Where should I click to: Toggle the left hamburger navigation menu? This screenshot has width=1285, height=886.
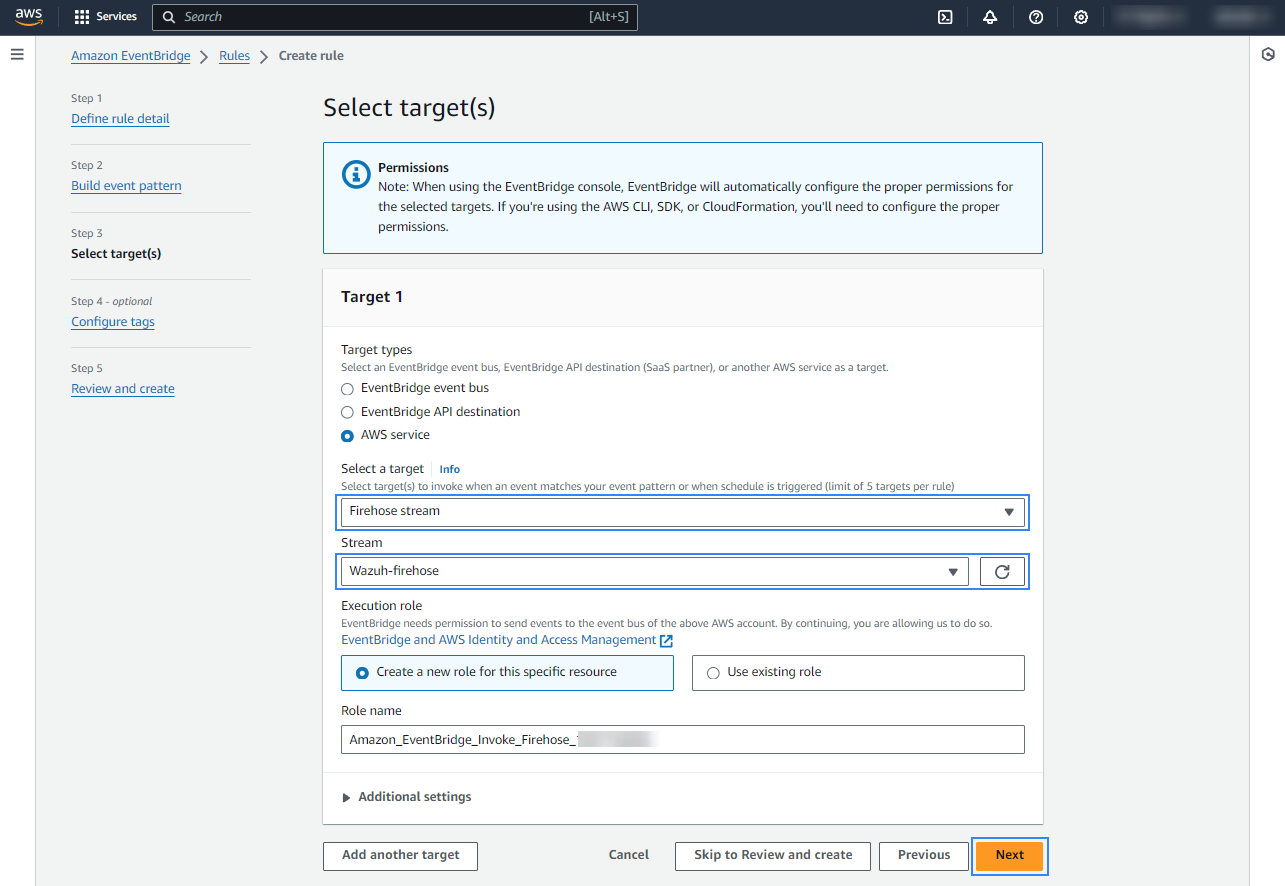coord(17,54)
